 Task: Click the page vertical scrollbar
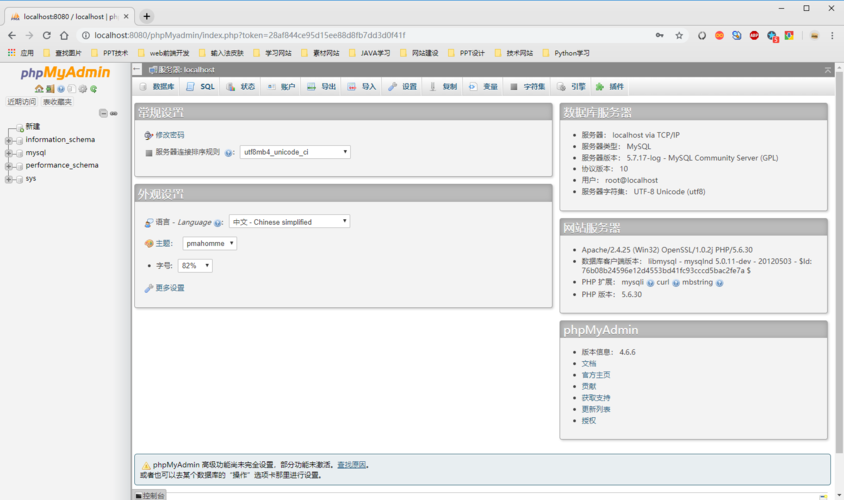(x=839, y=262)
